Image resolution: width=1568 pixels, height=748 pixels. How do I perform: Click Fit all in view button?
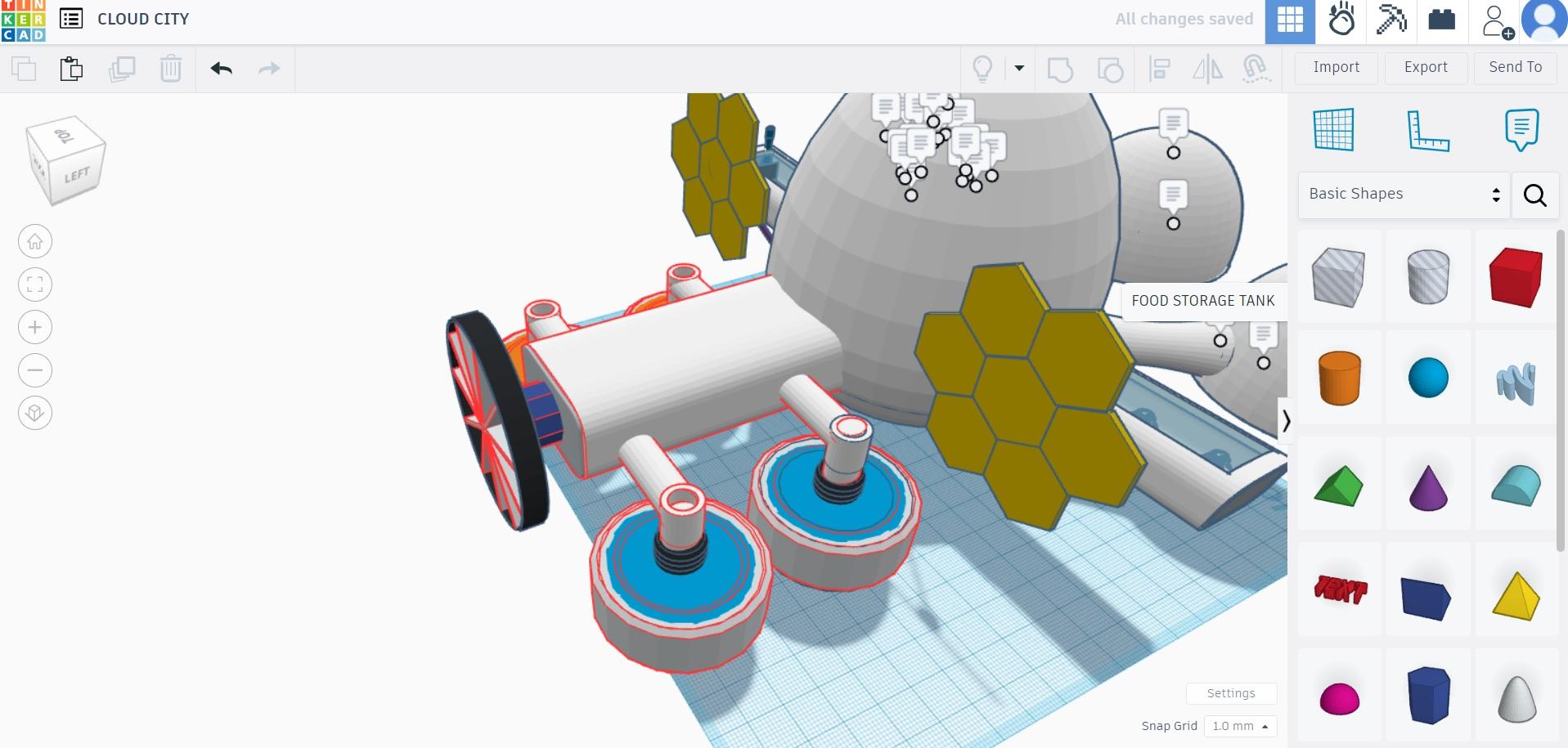(35, 284)
